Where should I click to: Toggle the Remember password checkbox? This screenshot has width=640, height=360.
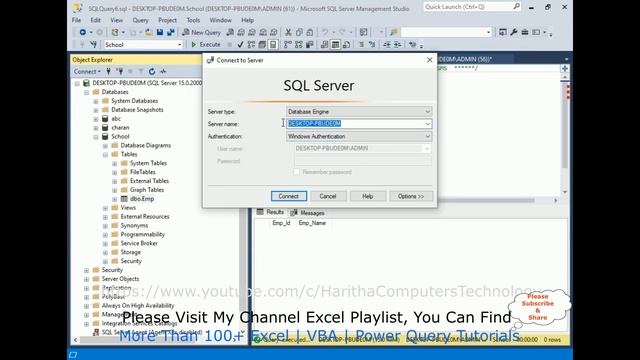tap(297, 172)
